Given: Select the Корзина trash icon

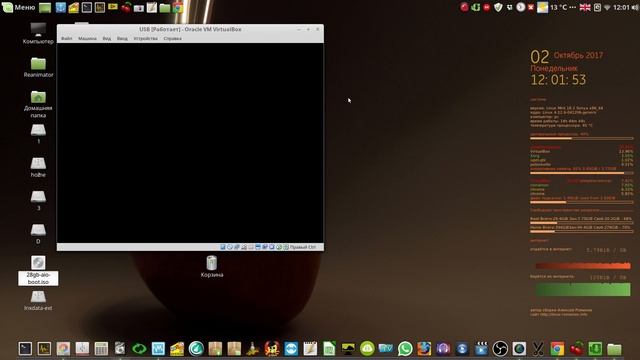Looking at the screenshot, I should 212,266.
